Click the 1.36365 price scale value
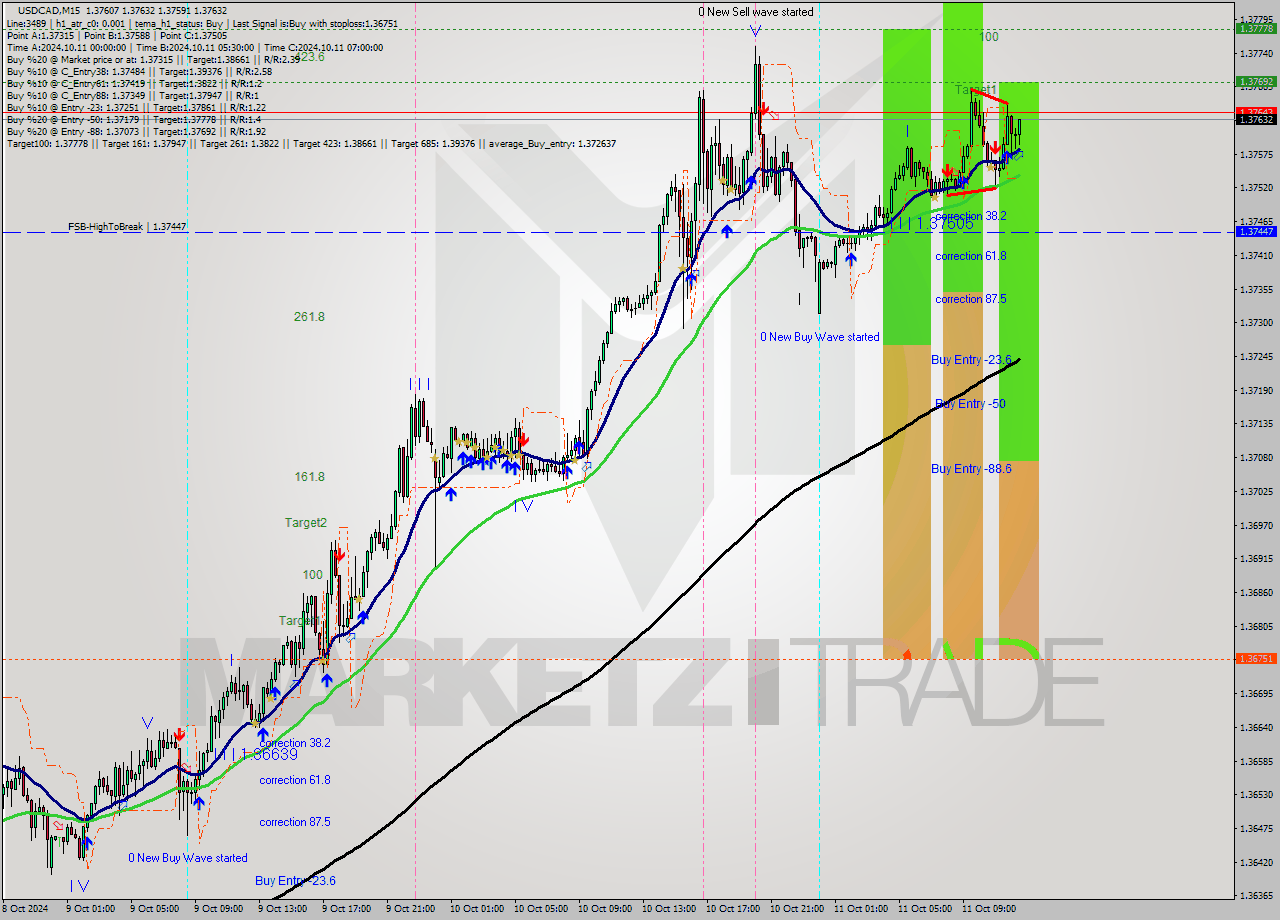This screenshot has width=1280, height=920. (1256, 895)
